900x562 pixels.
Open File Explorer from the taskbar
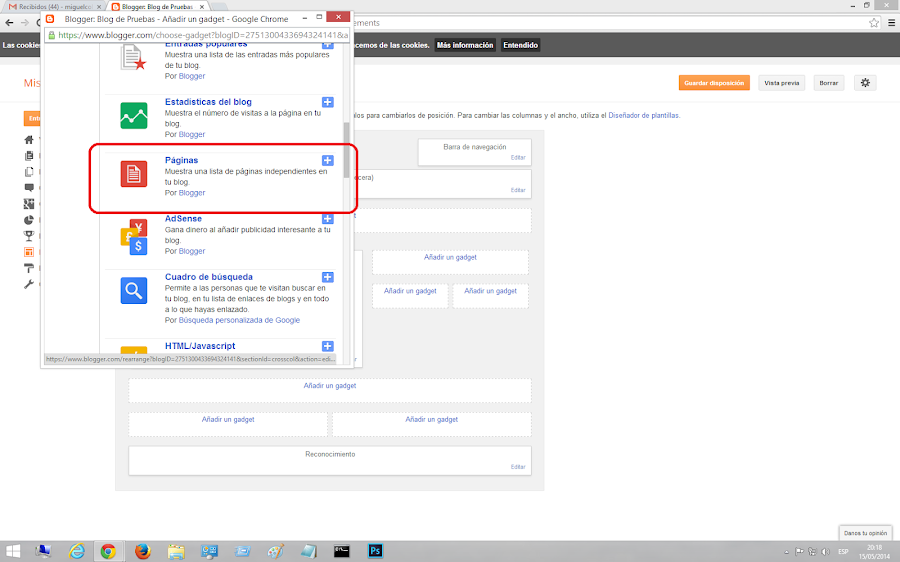pos(176,552)
